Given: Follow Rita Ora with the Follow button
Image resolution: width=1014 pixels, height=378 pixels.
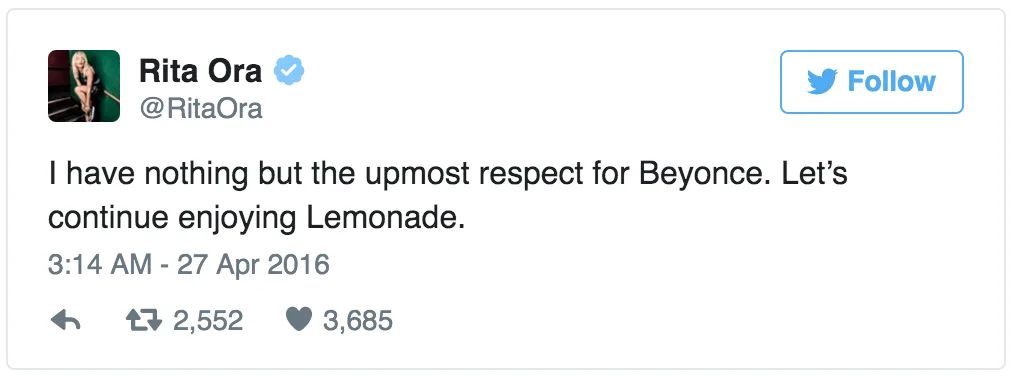Looking at the screenshot, I should coord(872,82).
